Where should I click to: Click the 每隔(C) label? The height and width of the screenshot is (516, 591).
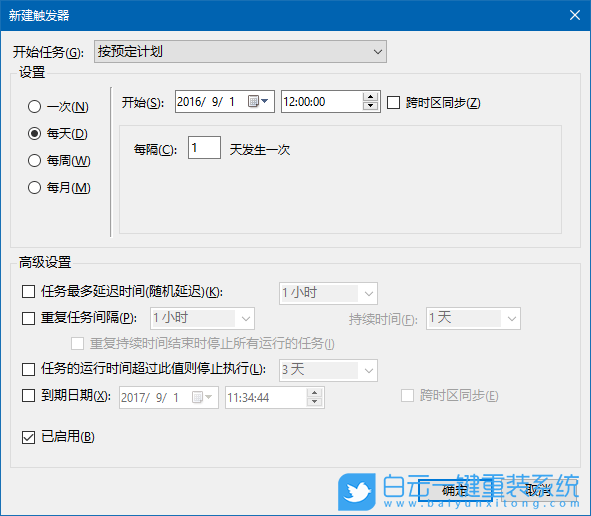155,150
